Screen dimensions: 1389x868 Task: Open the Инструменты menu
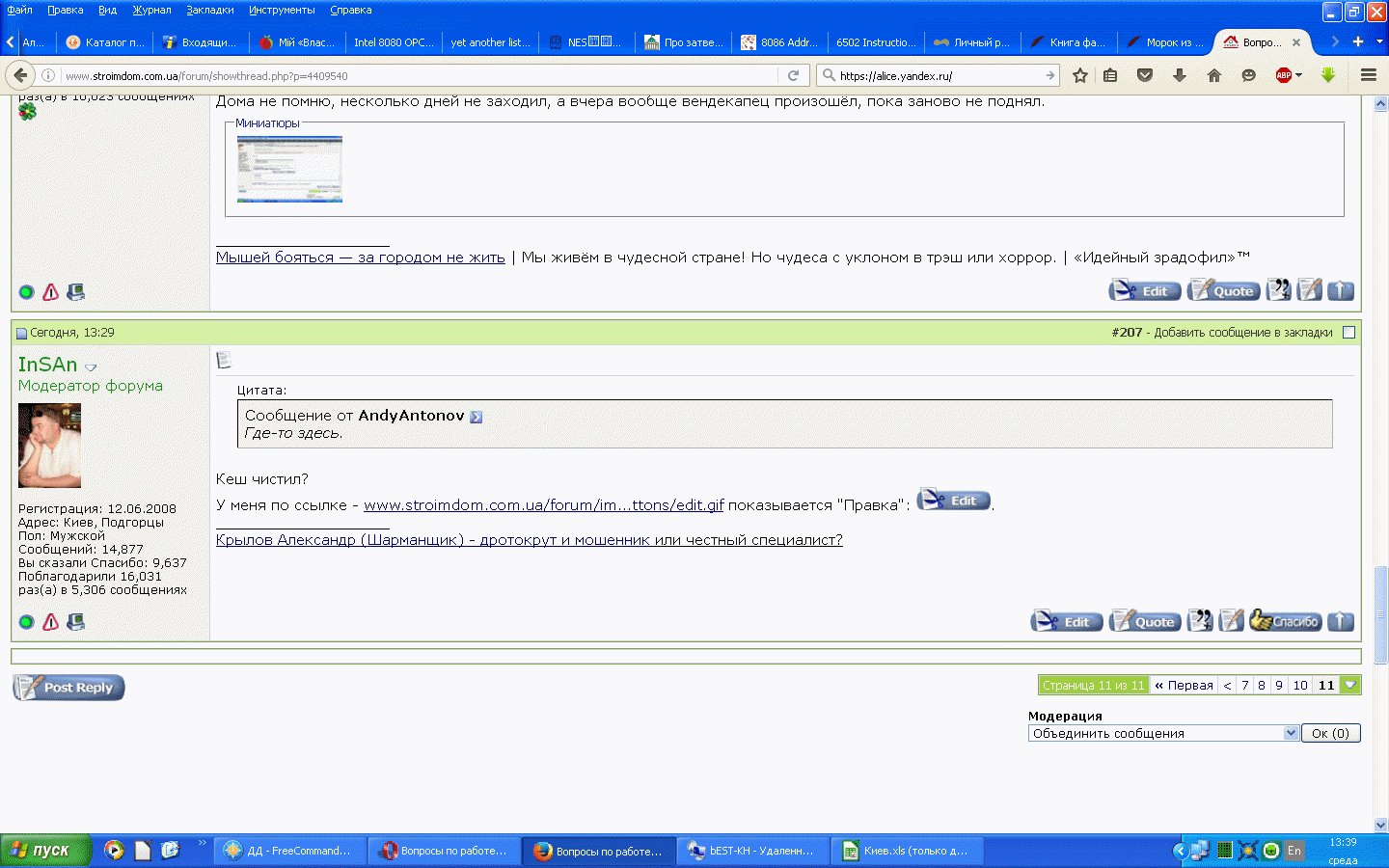click(281, 9)
